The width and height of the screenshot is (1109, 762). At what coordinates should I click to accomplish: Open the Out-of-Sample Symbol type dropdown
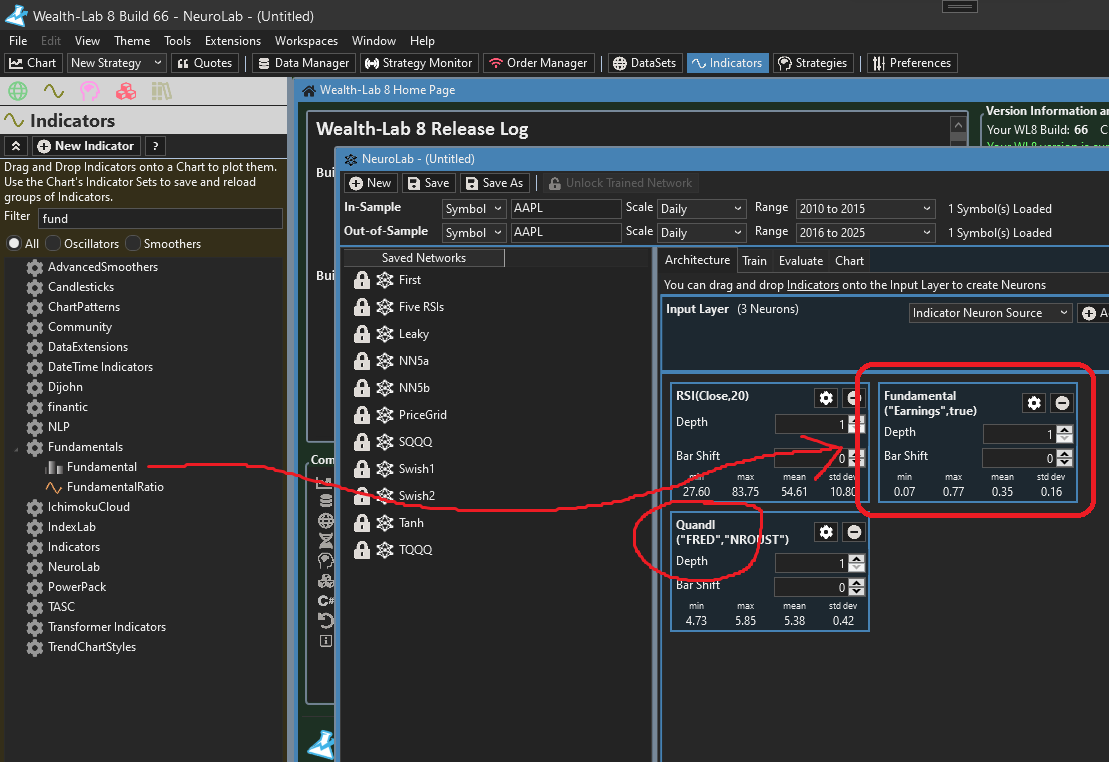(473, 233)
